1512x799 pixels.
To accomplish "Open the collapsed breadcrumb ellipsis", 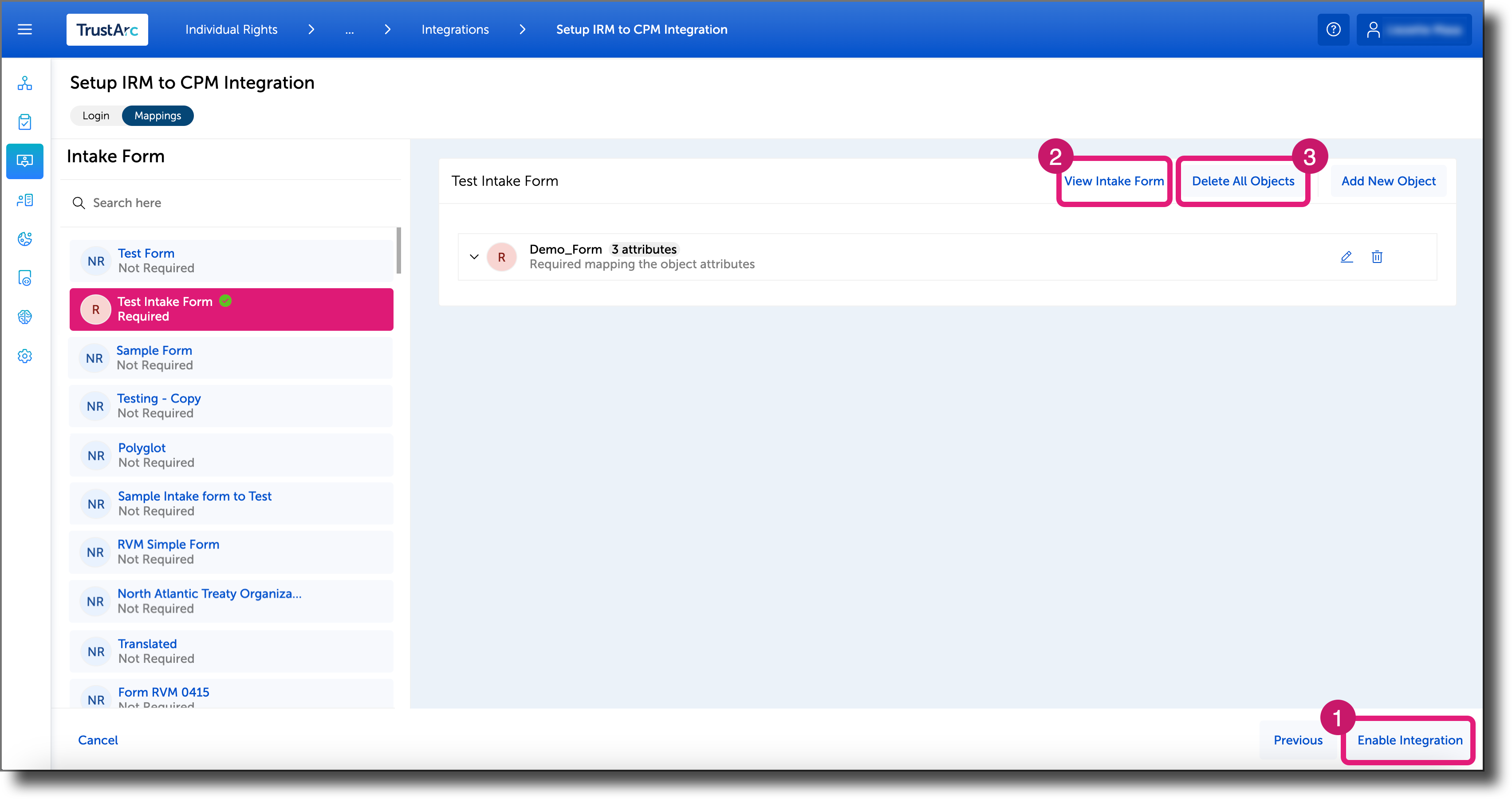I will click(x=350, y=29).
